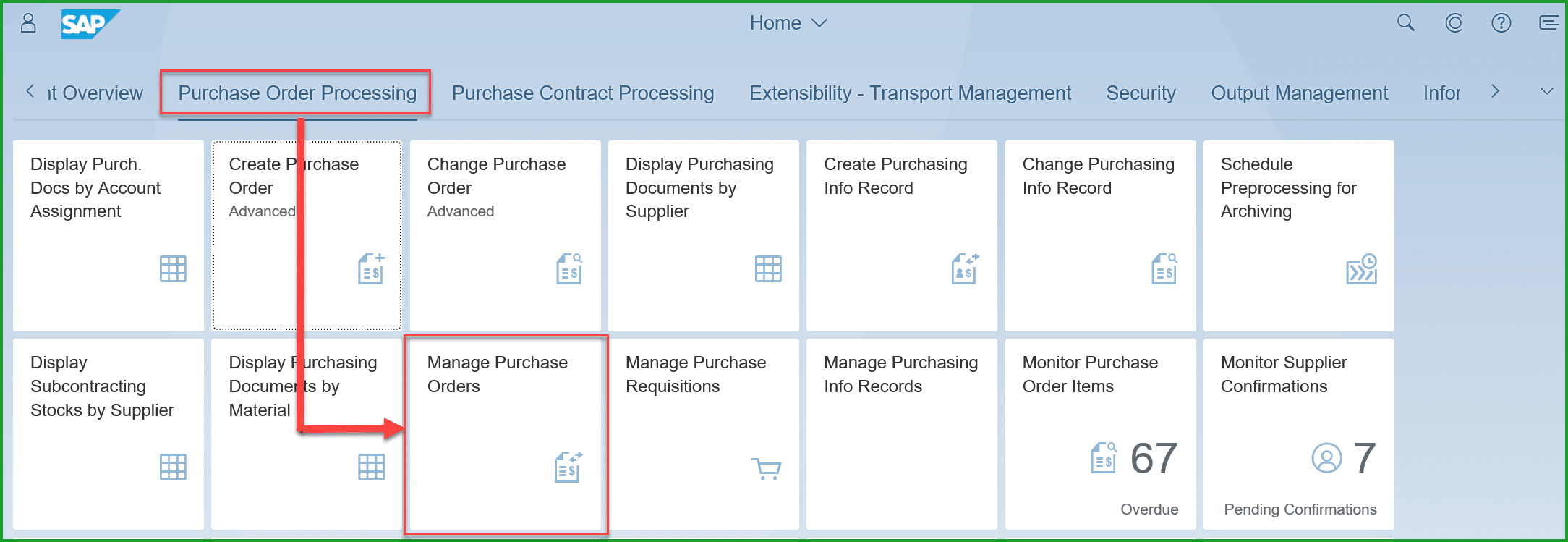
Task: Click the grid icon on Display Purchasing Documents by Supplier
Action: click(768, 269)
